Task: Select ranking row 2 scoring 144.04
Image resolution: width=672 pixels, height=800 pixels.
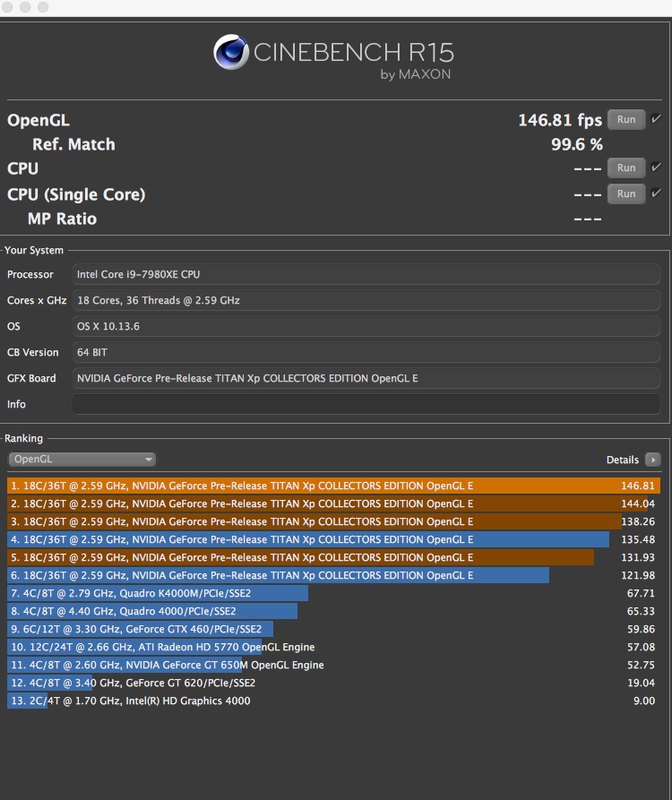Action: (334, 504)
